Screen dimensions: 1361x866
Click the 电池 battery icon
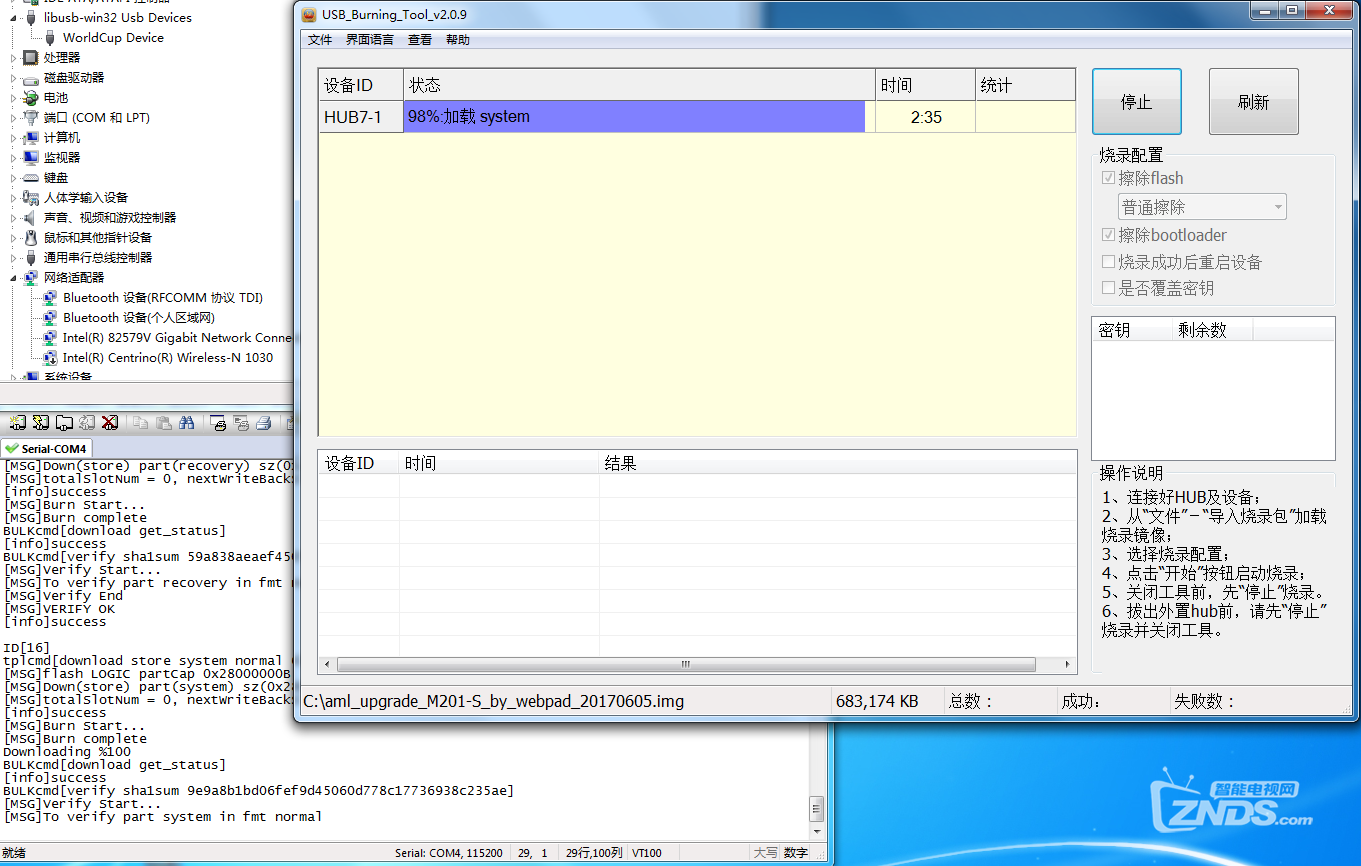click(x=31, y=97)
